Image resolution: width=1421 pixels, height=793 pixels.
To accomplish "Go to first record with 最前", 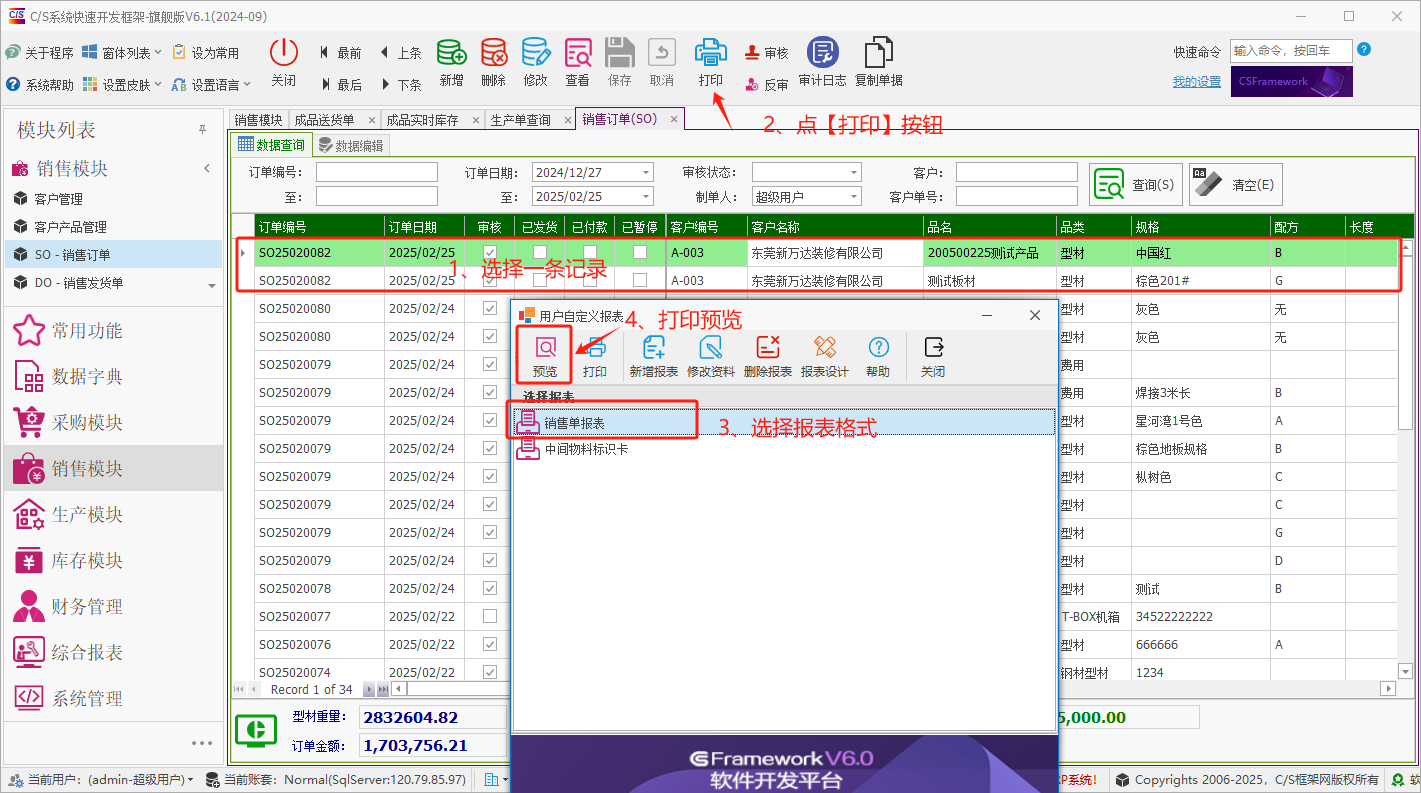I will 341,52.
